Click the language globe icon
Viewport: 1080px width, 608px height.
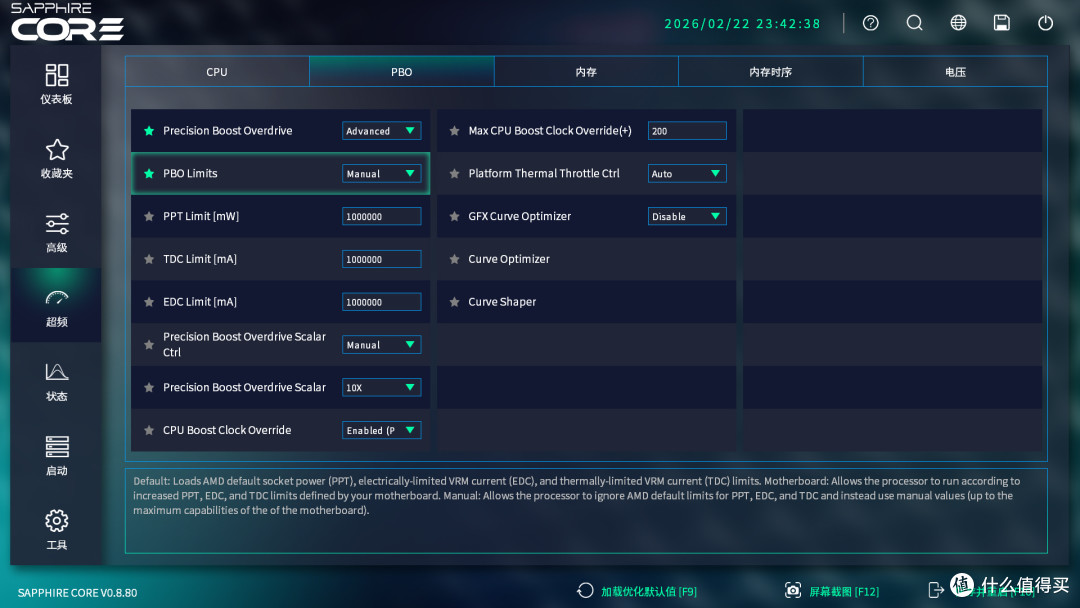[x=958, y=23]
